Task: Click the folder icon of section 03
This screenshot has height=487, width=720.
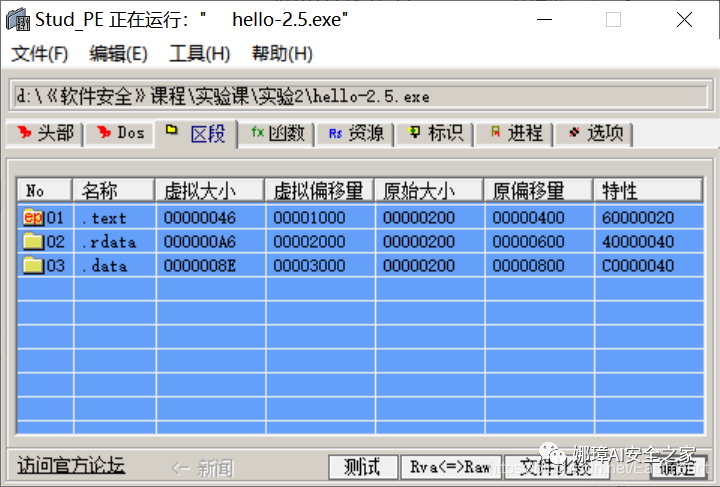Action: coord(33,265)
